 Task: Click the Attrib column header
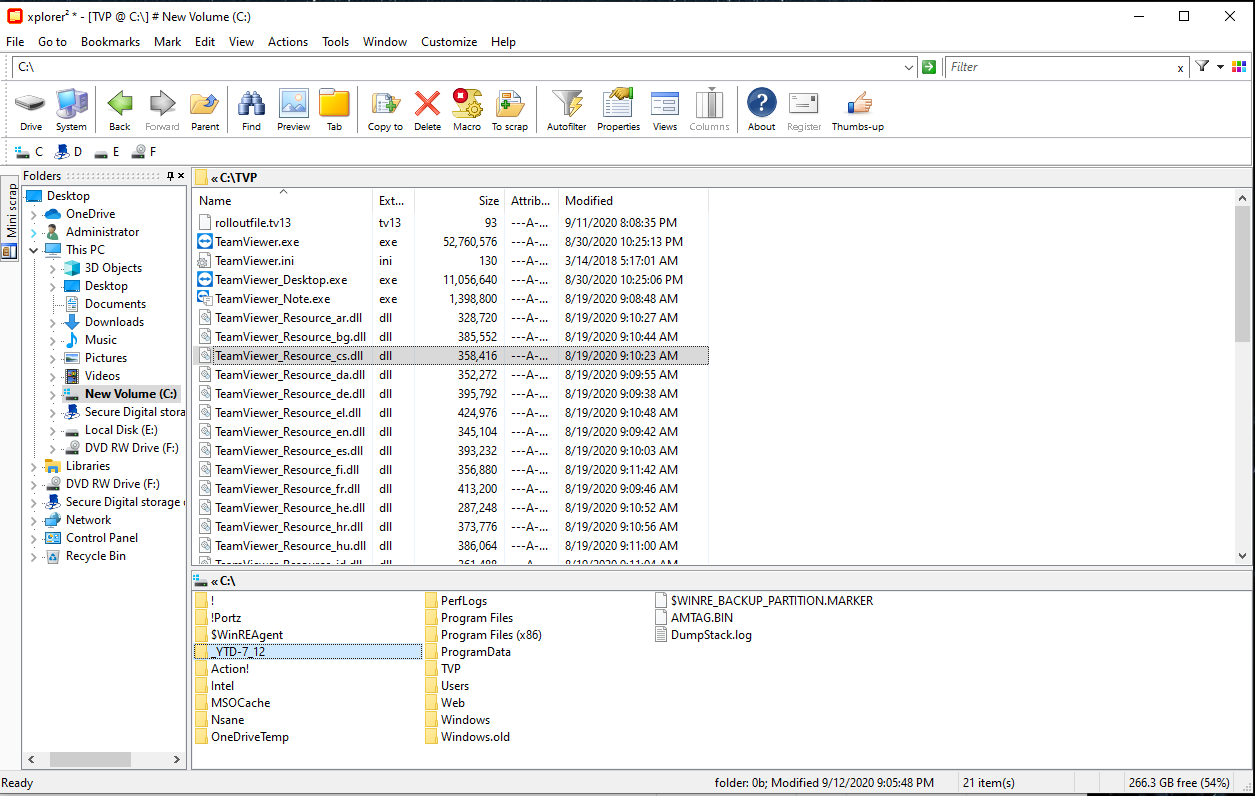point(531,200)
